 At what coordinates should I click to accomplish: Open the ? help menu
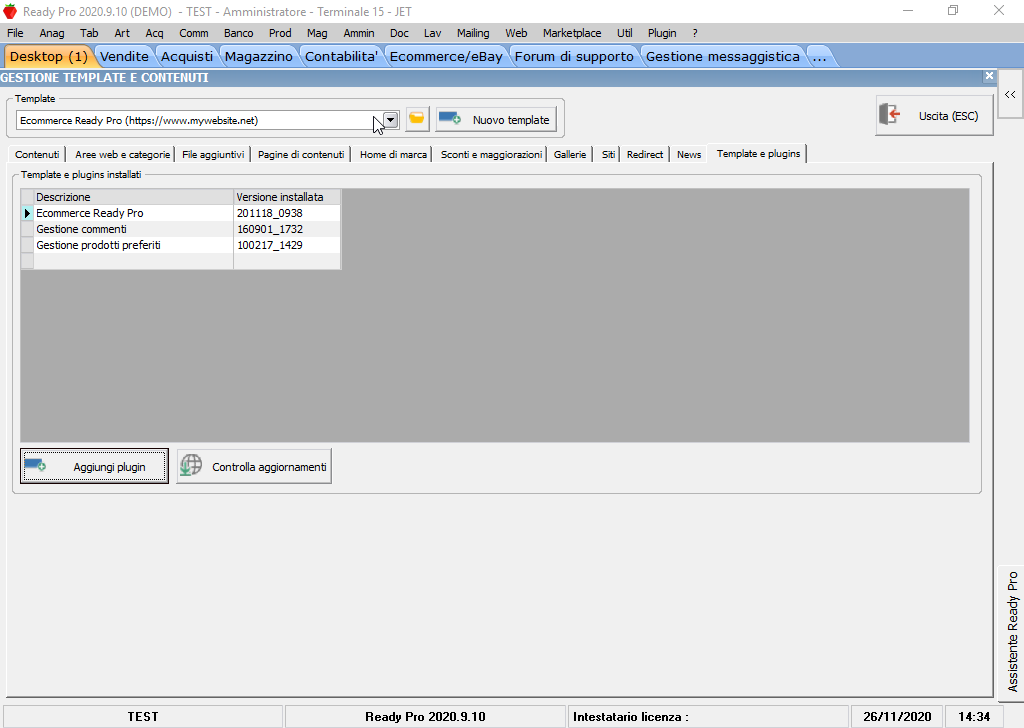[x=695, y=33]
